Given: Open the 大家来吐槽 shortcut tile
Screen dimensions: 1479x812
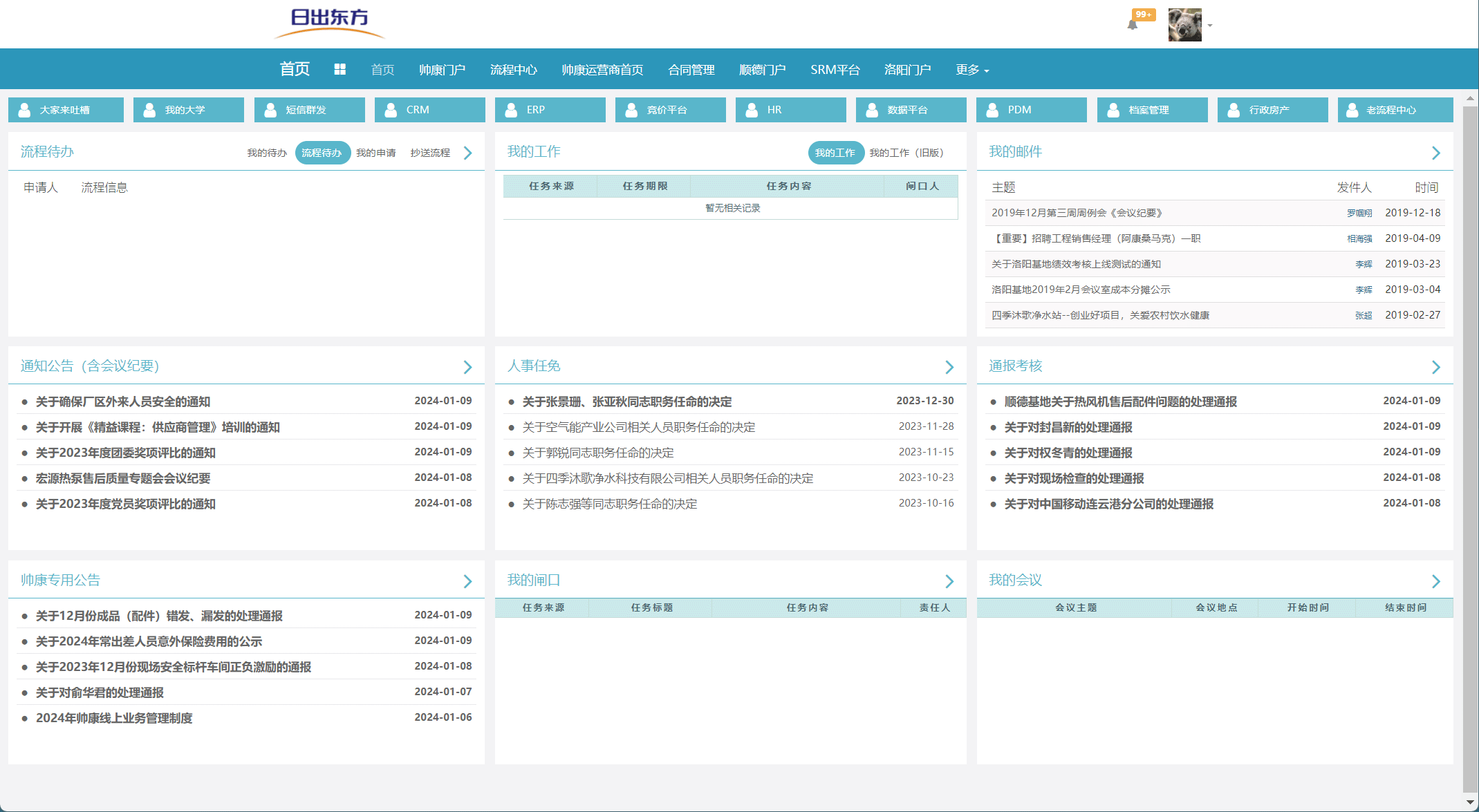Looking at the screenshot, I should pyautogui.click(x=66, y=110).
